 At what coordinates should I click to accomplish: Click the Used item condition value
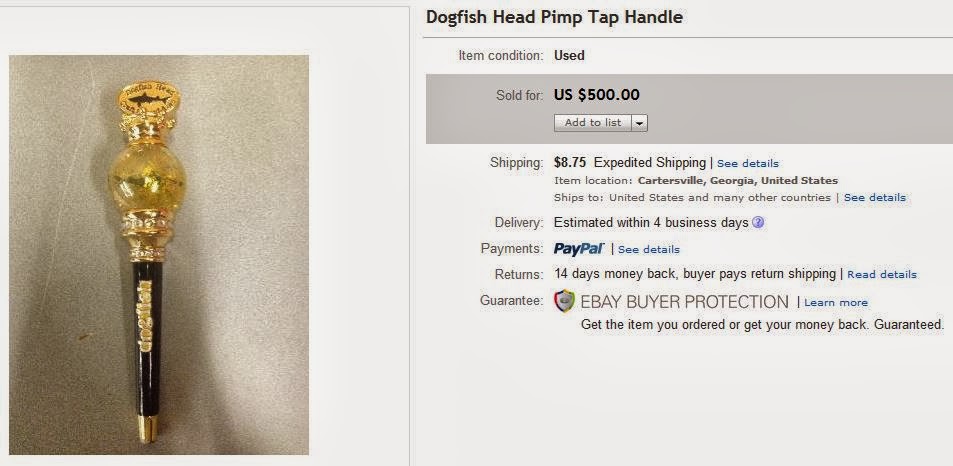569,55
